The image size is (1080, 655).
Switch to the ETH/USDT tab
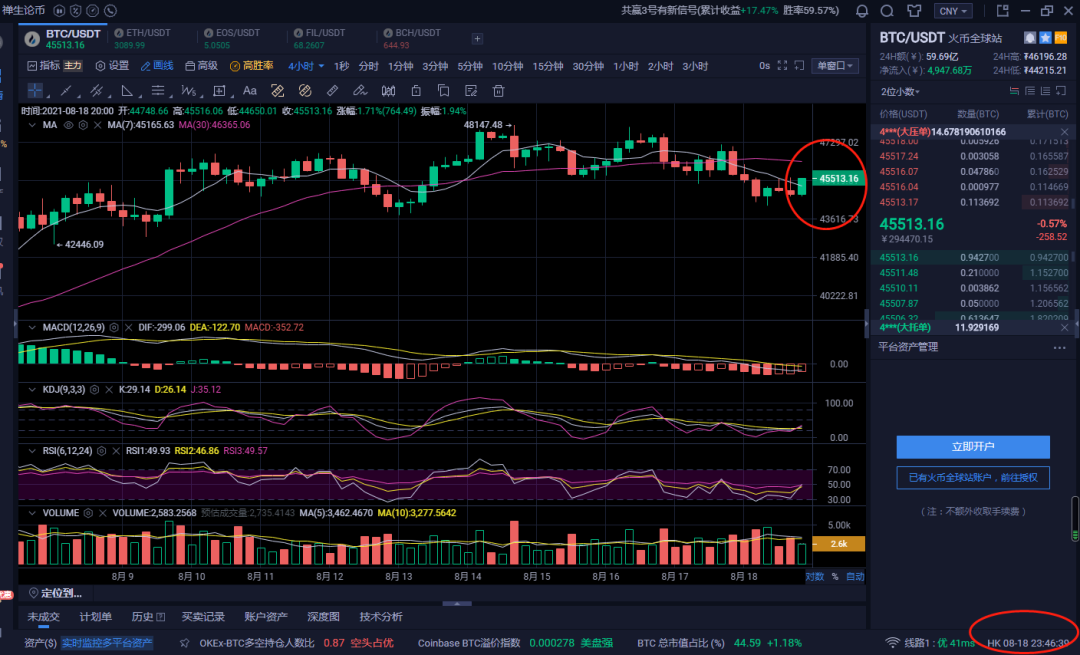click(x=143, y=39)
